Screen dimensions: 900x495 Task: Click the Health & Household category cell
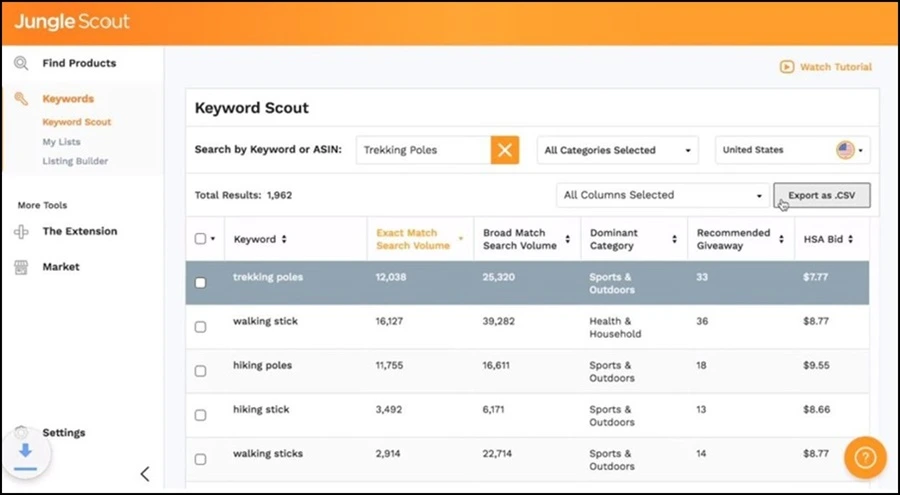click(x=615, y=328)
